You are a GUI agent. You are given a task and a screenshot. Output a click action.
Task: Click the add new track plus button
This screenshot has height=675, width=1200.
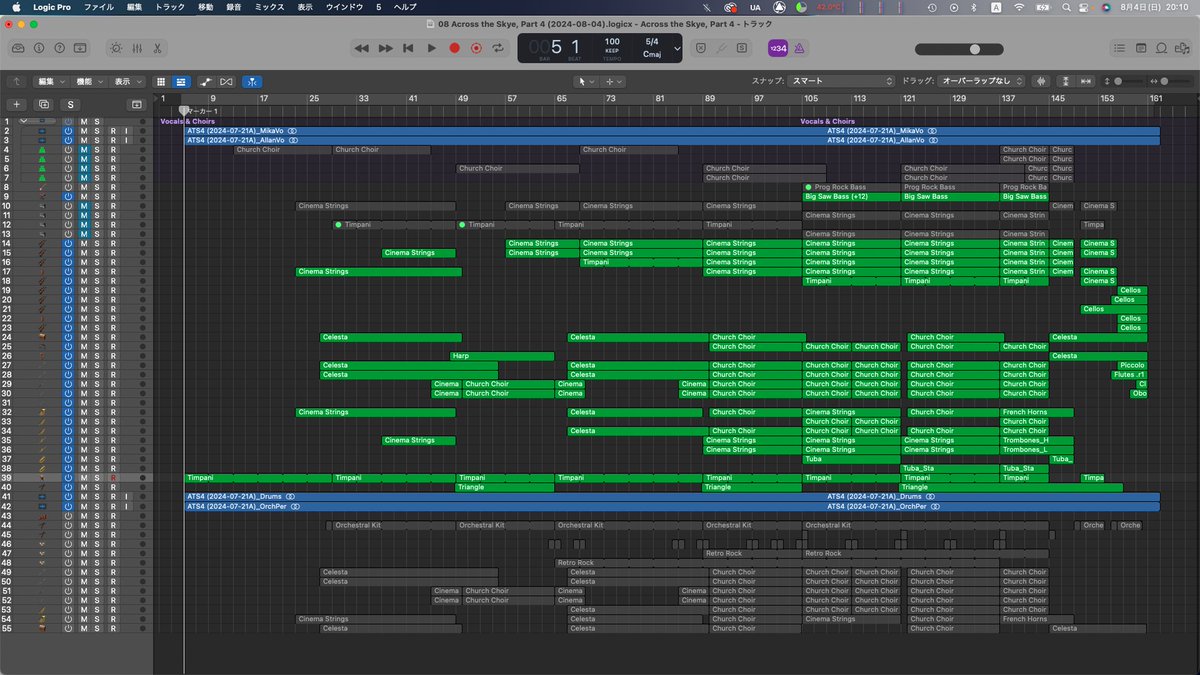tap(16, 104)
